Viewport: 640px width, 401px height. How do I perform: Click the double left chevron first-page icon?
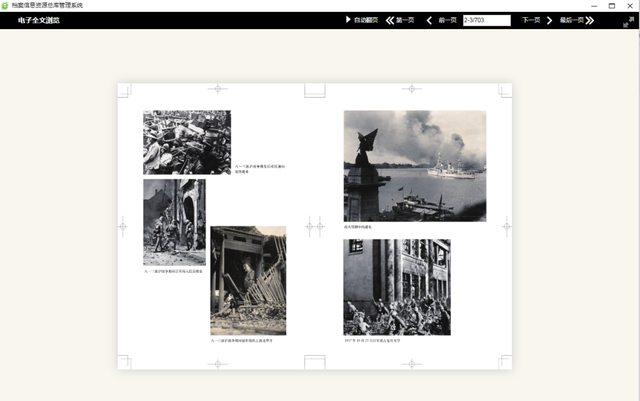click(x=390, y=20)
